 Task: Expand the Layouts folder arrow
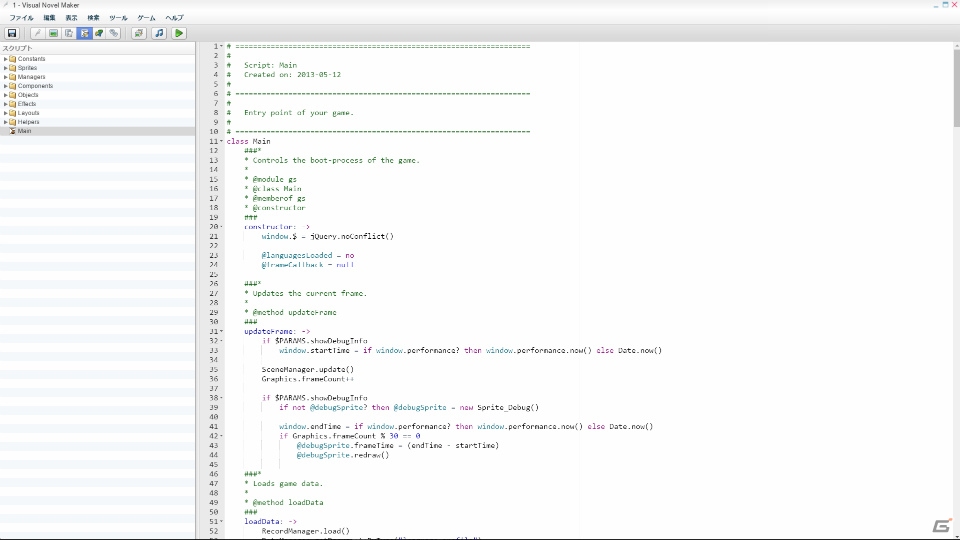pos(6,113)
